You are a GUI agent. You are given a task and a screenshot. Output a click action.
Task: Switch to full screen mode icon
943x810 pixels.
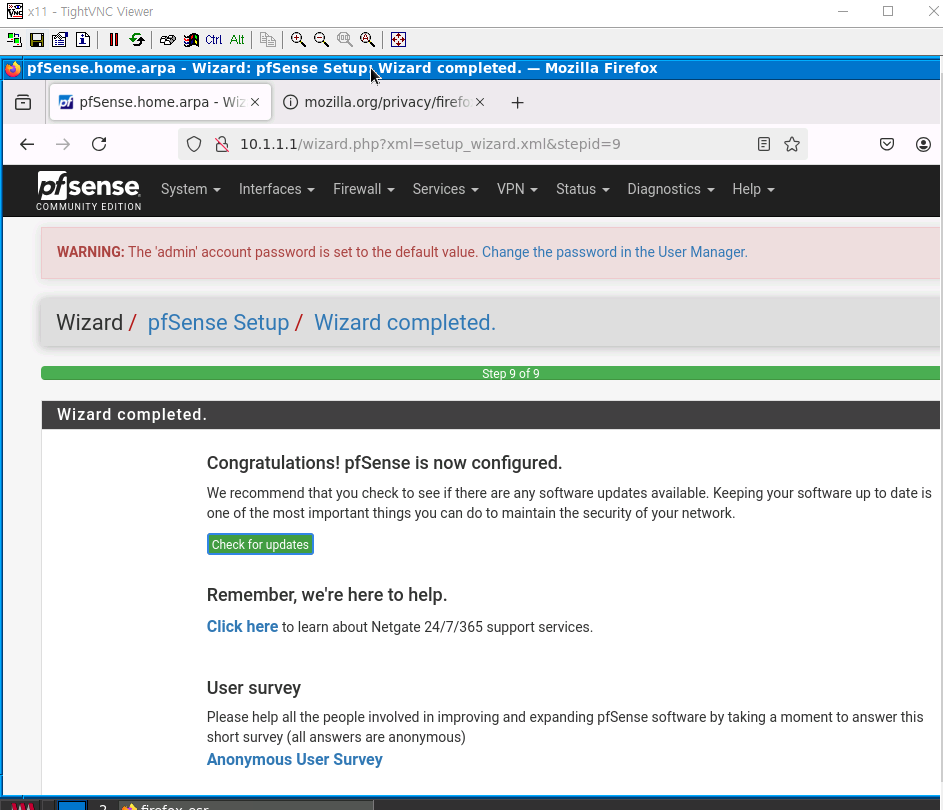[x=398, y=40]
